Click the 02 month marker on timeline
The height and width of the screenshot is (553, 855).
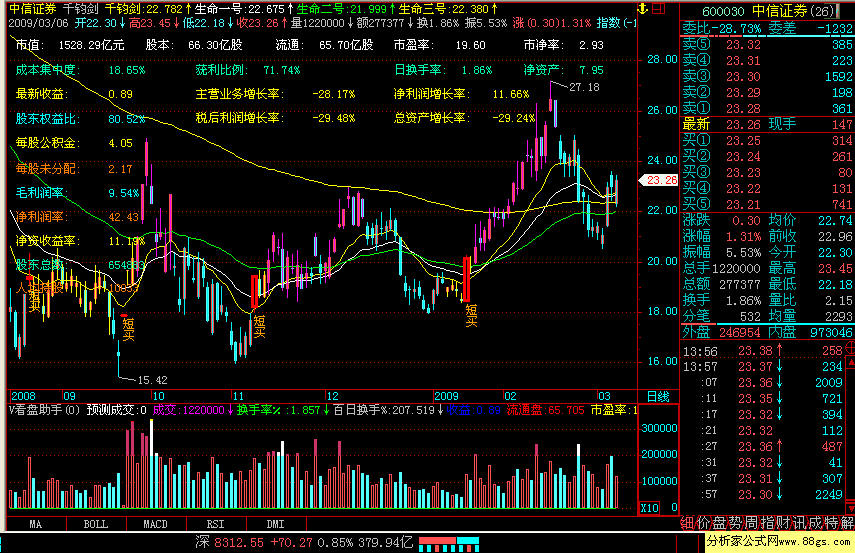tap(510, 396)
